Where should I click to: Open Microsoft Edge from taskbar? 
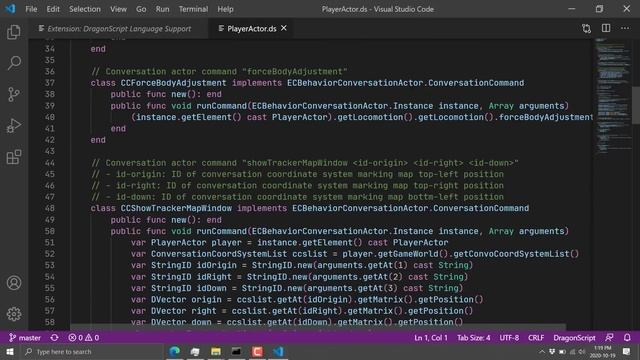[174, 351]
